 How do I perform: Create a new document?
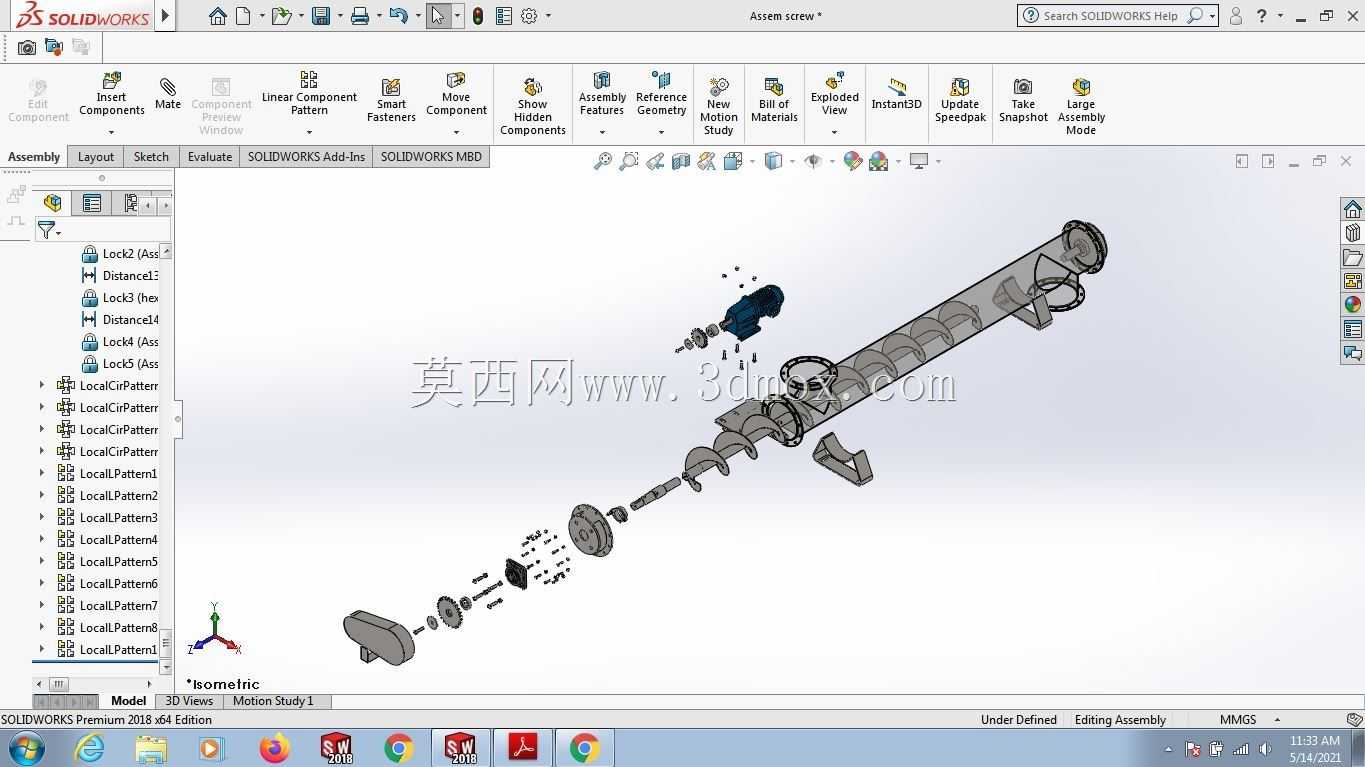[x=243, y=16]
